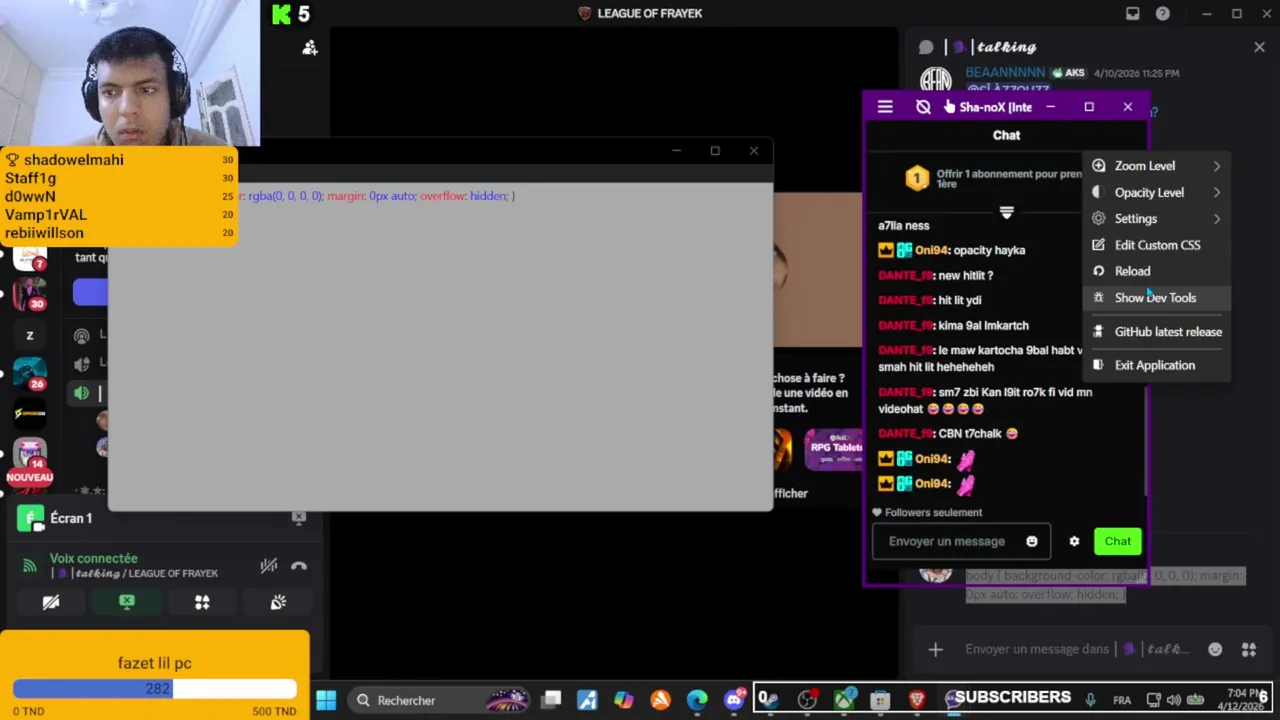Click the members icon near Kick logo

(310, 47)
